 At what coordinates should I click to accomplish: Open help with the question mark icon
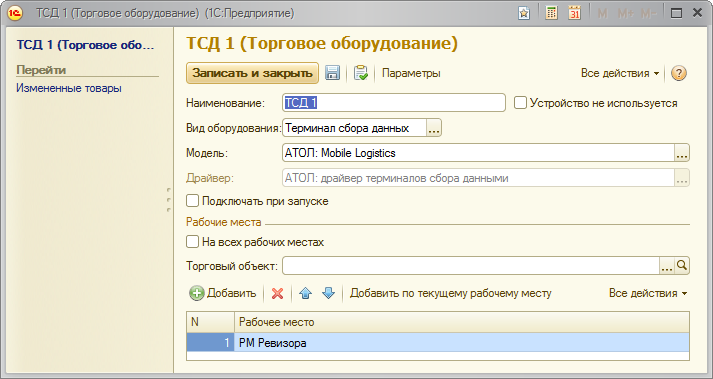678,73
